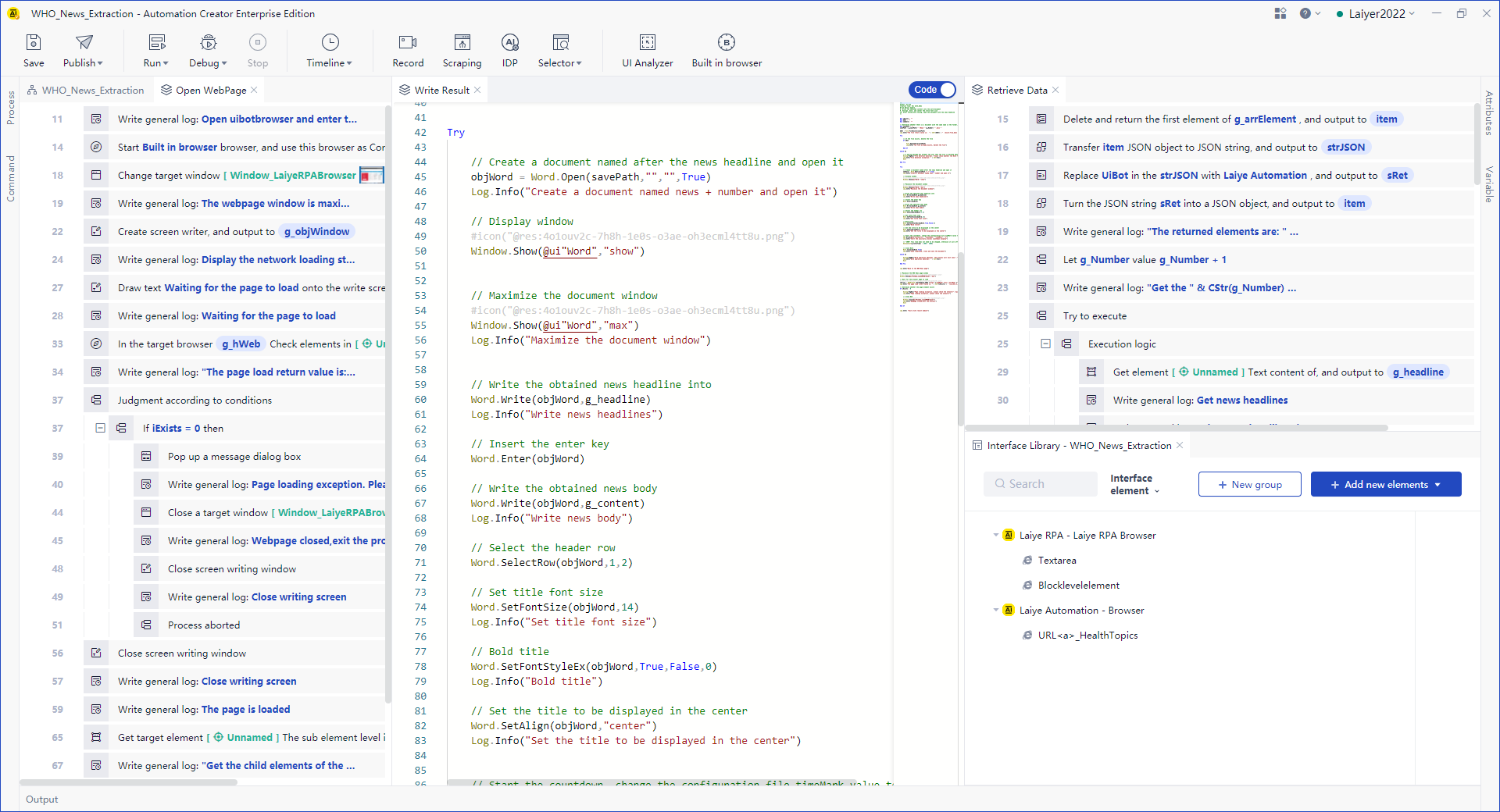Viewport: 1500px width, 812px height.
Task: Open the Output panel tab
Action: pos(42,800)
